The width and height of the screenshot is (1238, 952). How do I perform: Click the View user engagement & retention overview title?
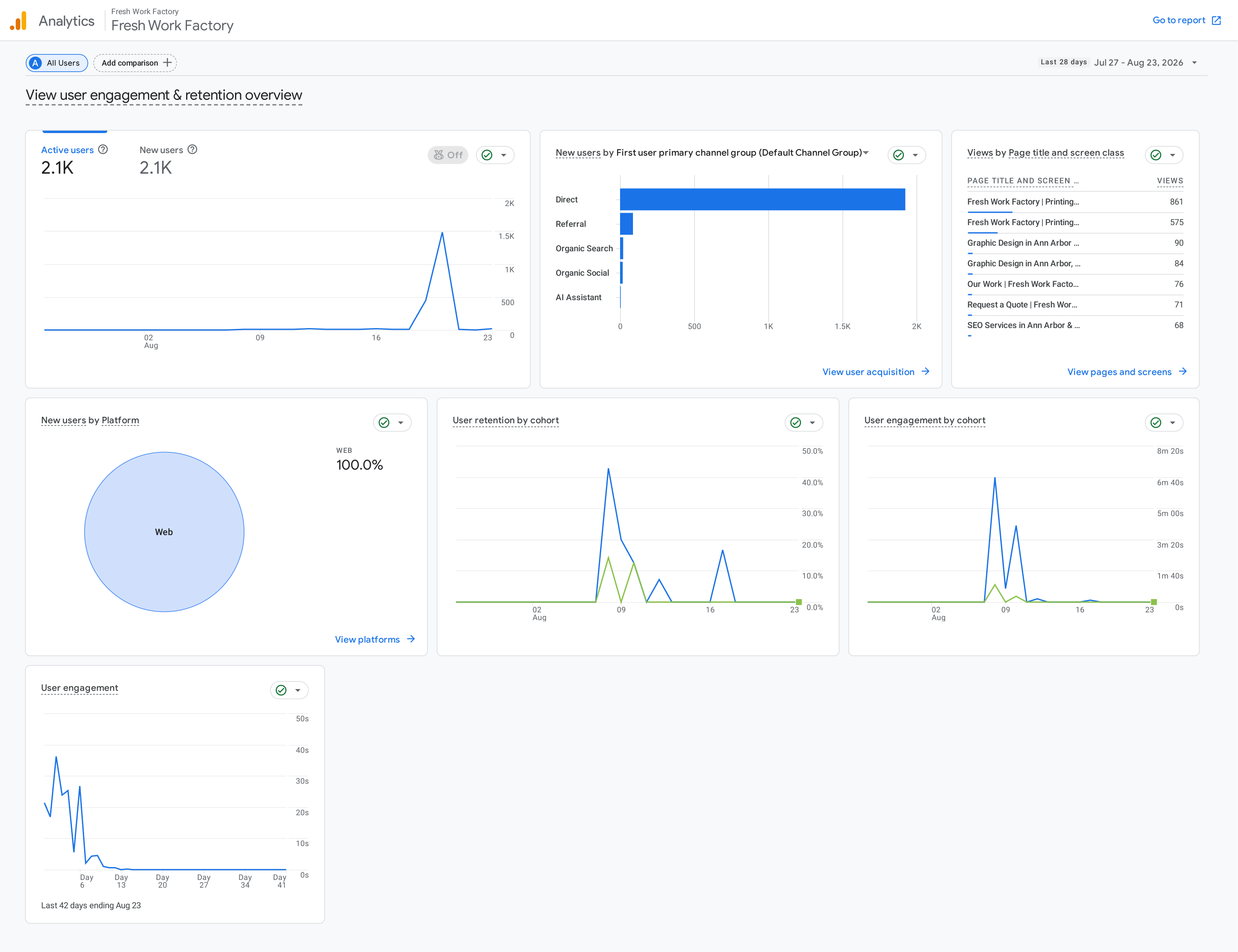(164, 95)
